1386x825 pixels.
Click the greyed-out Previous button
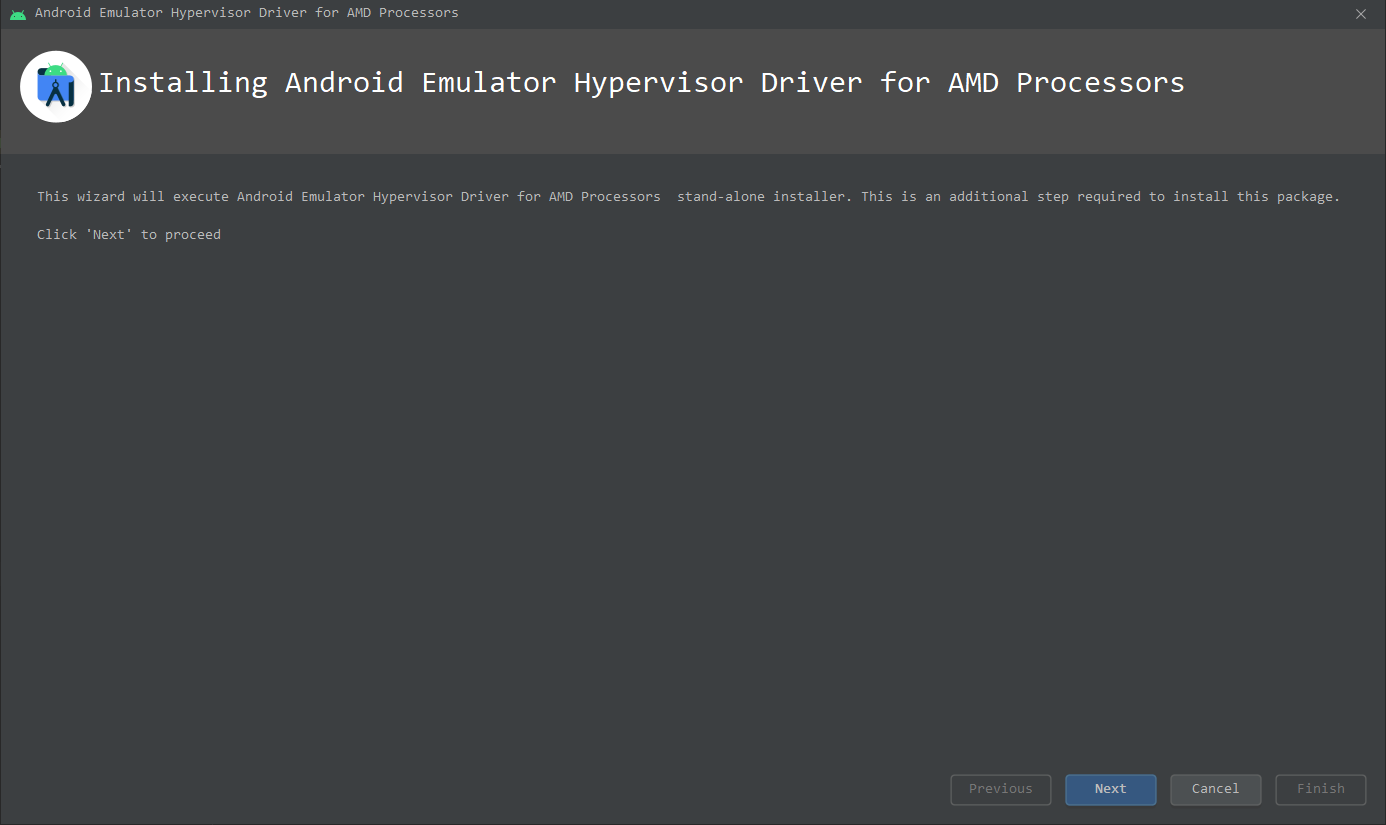(x=1000, y=789)
